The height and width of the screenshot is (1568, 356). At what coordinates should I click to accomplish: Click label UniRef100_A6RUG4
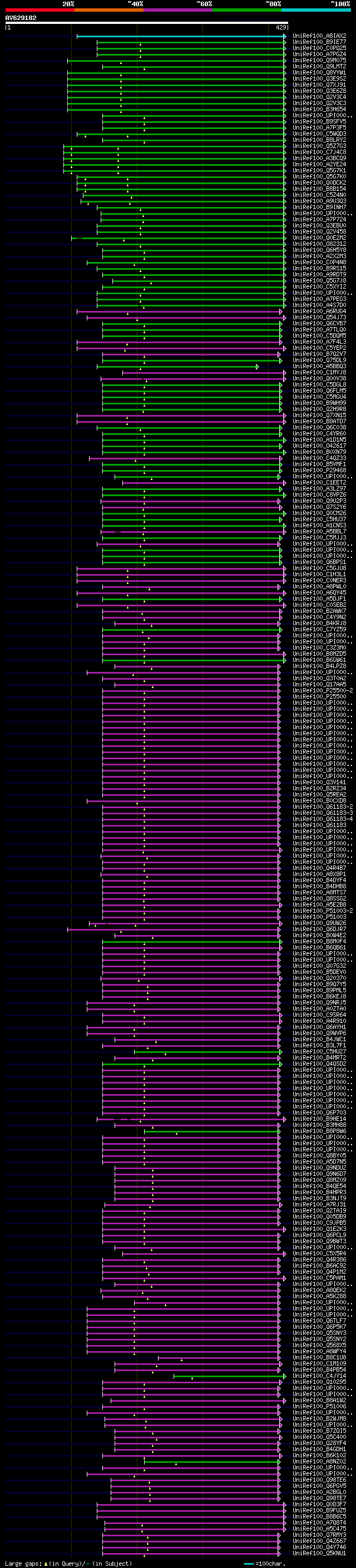click(319, 311)
